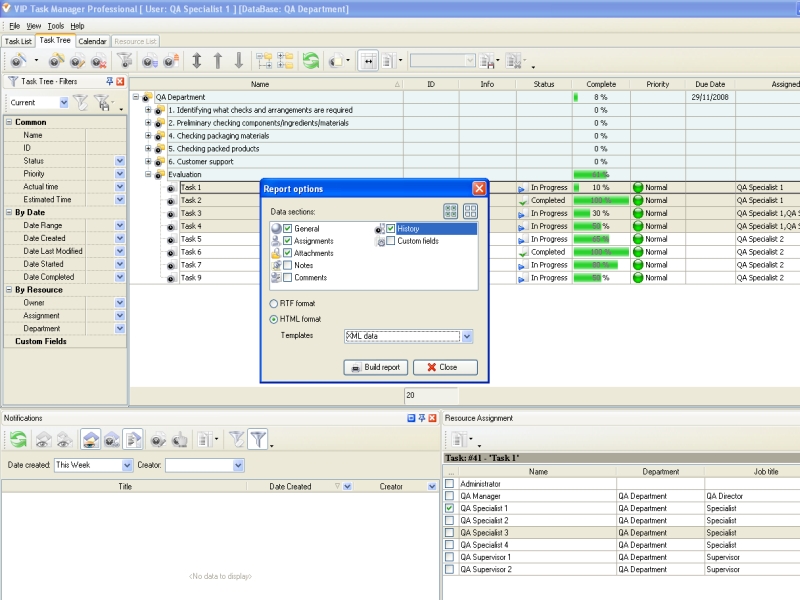This screenshot has width=800, height=600.
Task: Open the Priority filter dropdown
Action: coord(120,173)
